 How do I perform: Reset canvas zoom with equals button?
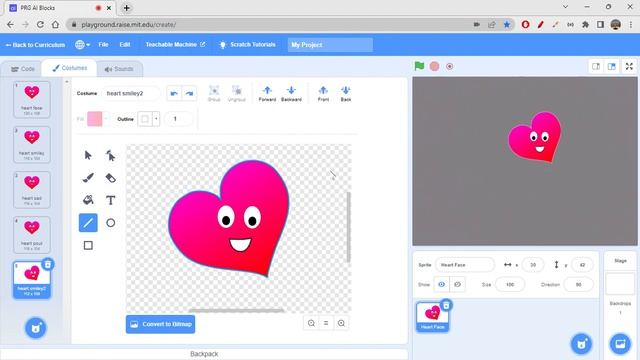(326, 323)
